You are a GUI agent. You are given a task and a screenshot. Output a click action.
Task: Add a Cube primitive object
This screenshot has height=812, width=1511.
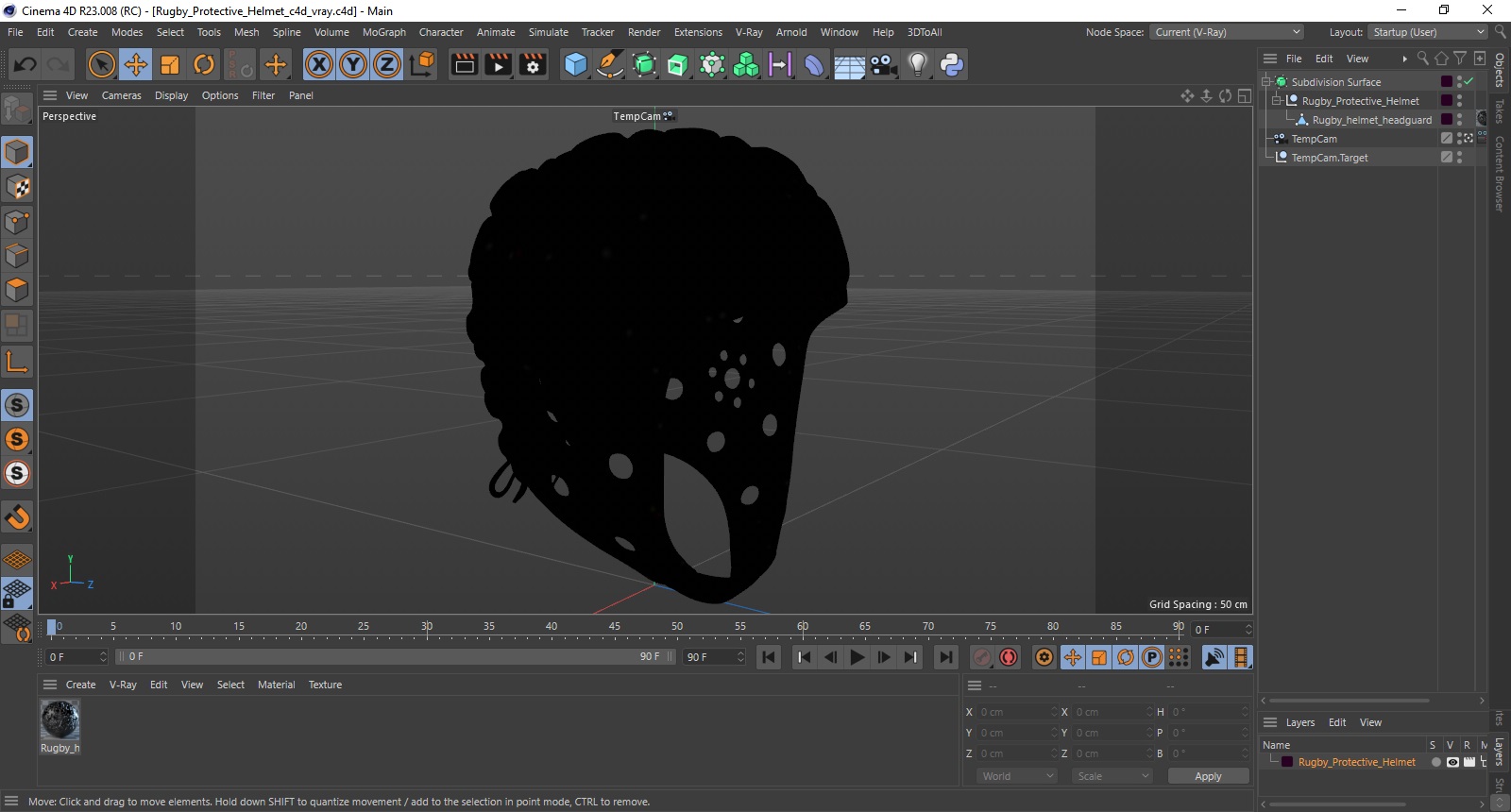(575, 64)
